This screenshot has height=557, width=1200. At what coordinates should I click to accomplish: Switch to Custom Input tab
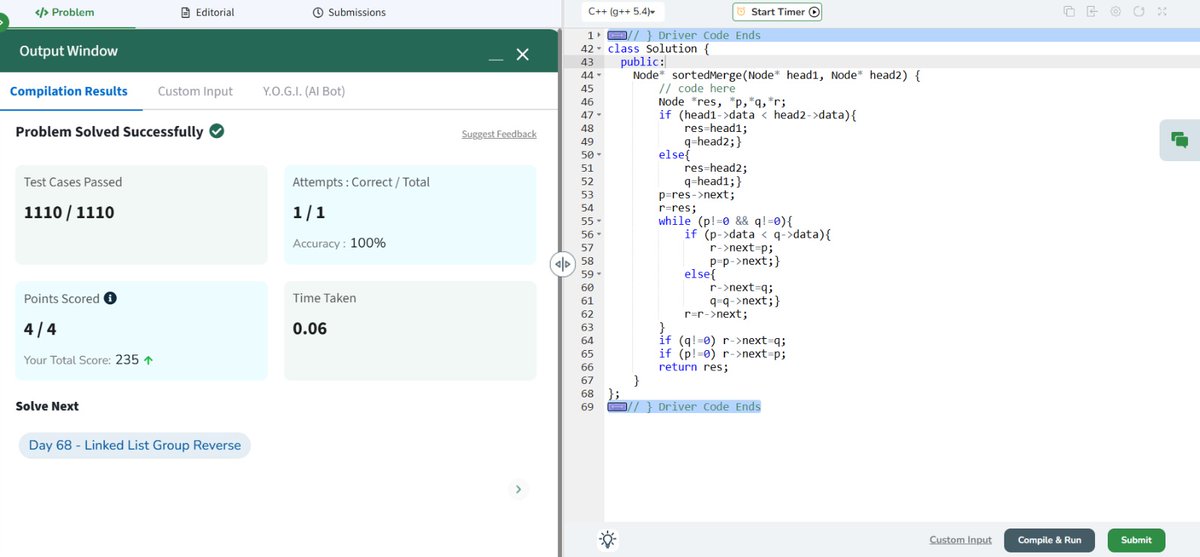pyautogui.click(x=195, y=91)
